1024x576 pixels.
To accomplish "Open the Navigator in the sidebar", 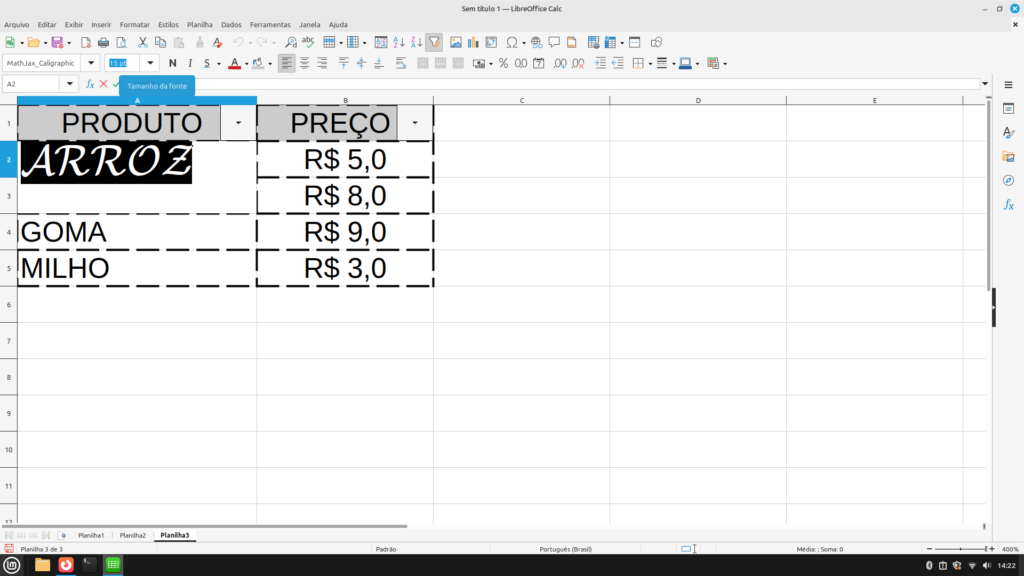I will coord(1009,180).
